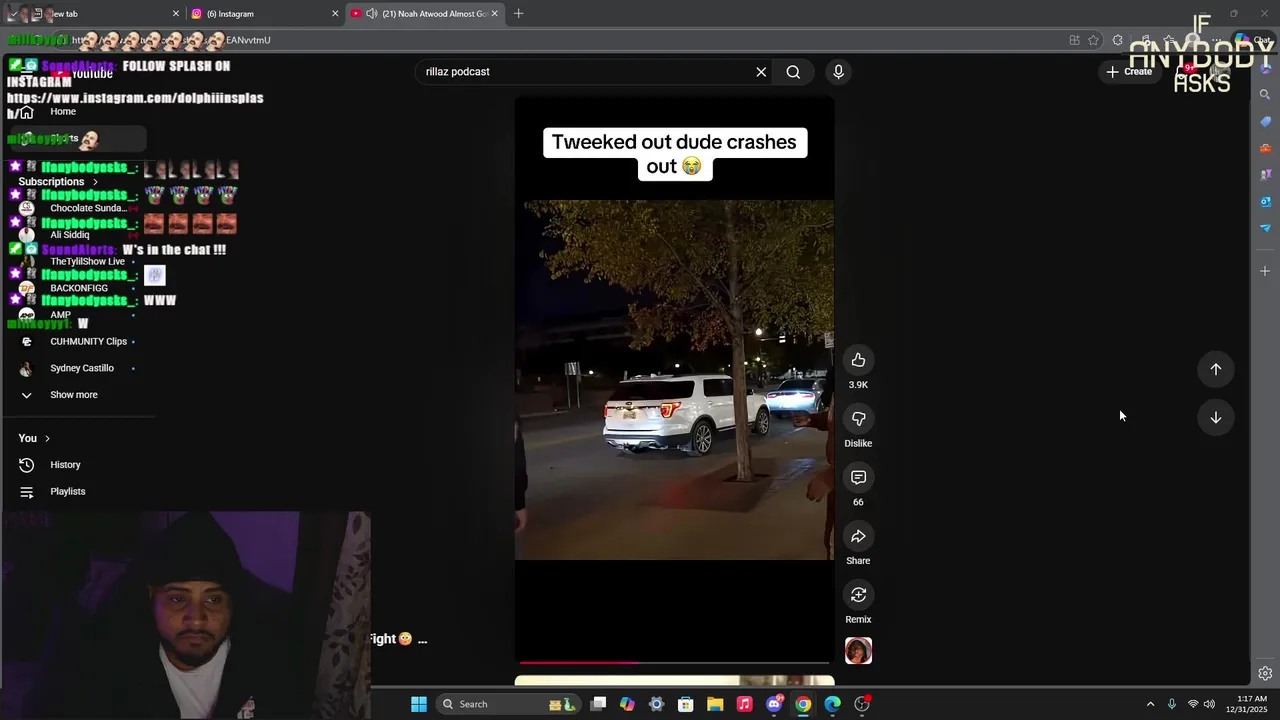This screenshot has width=1280, height=720.
Task: Open volume control in system tray
Action: [1210, 704]
